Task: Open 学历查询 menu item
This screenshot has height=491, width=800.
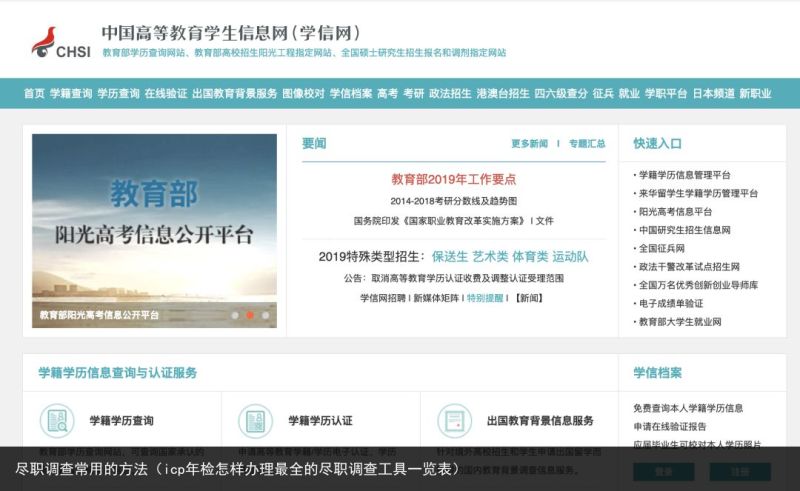Action: [118, 93]
